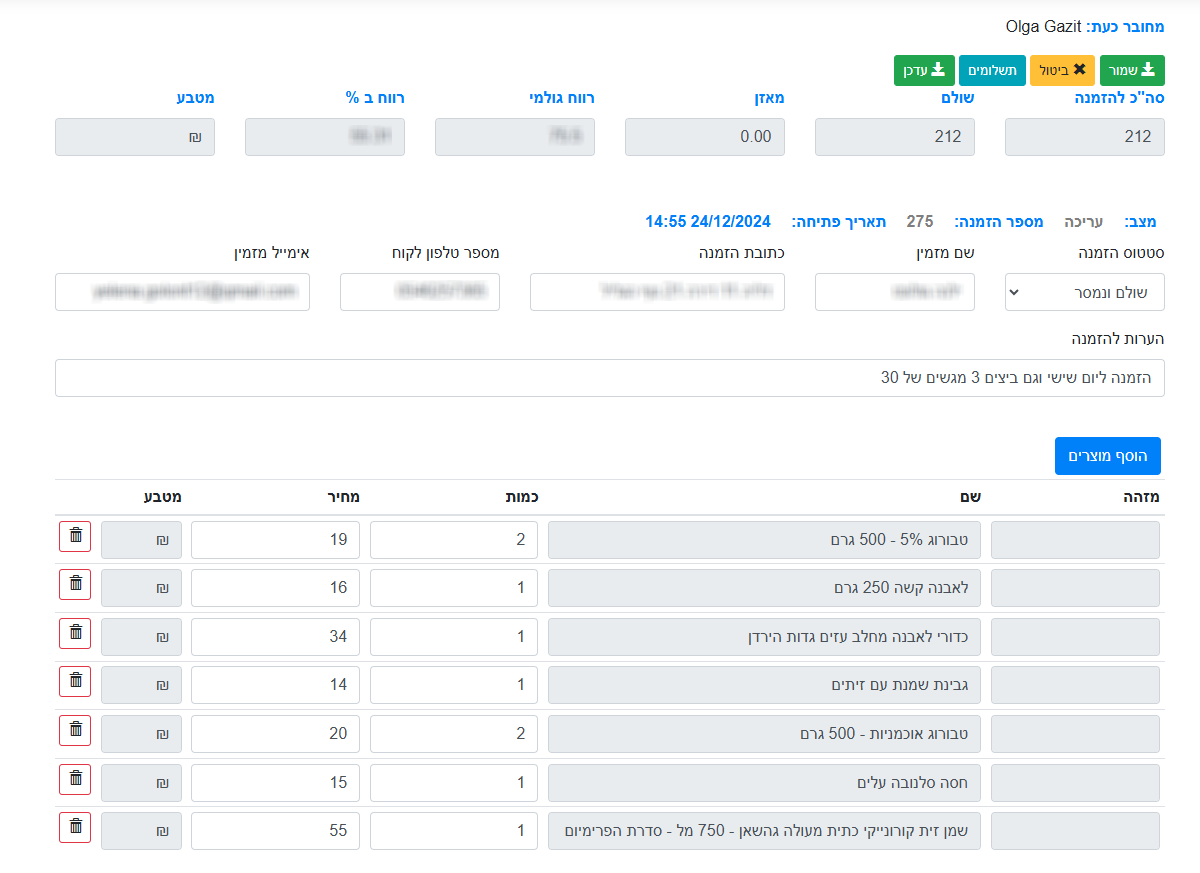Click the quantity field for גבינת שמנת

pyautogui.click(x=454, y=685)
